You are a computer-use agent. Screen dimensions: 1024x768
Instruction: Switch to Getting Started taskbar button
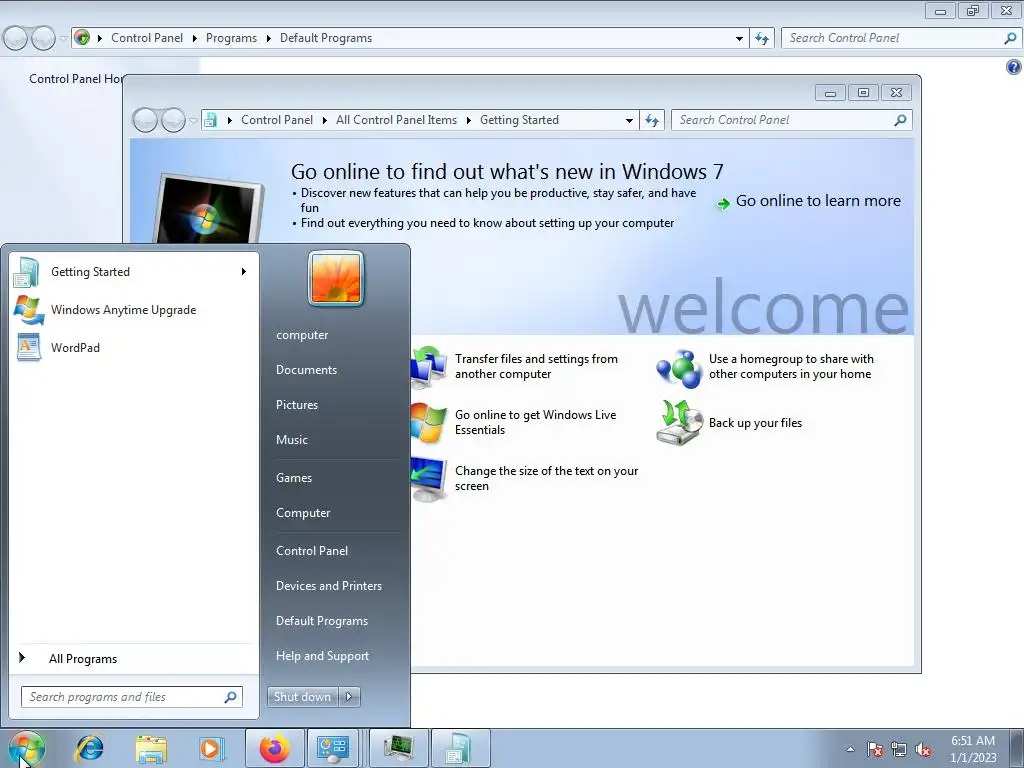[460, 748]
